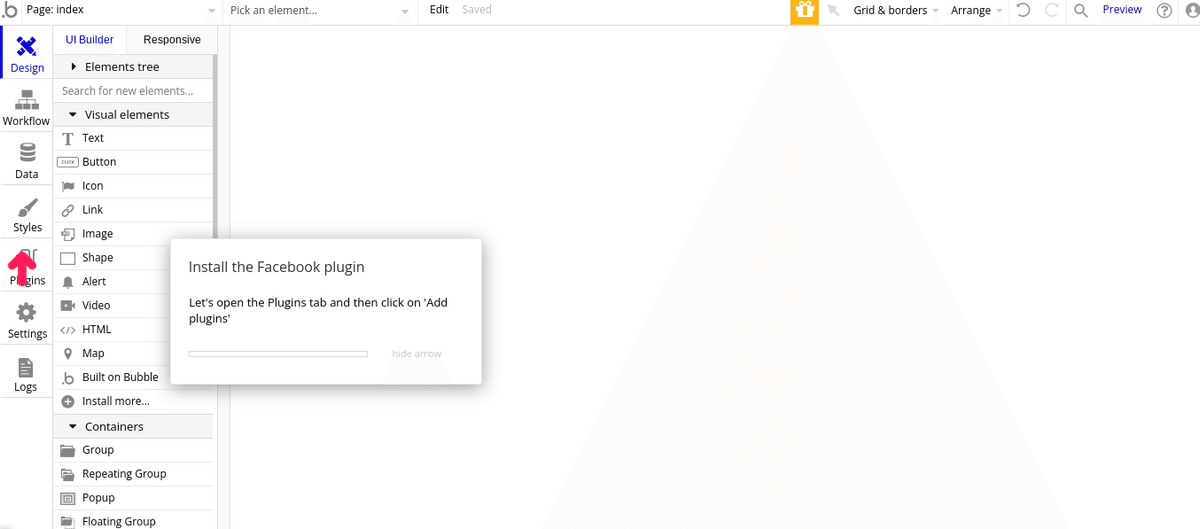Select the Alert element
This screenshot has height=529, width=1200.
(x=112, y=282)
